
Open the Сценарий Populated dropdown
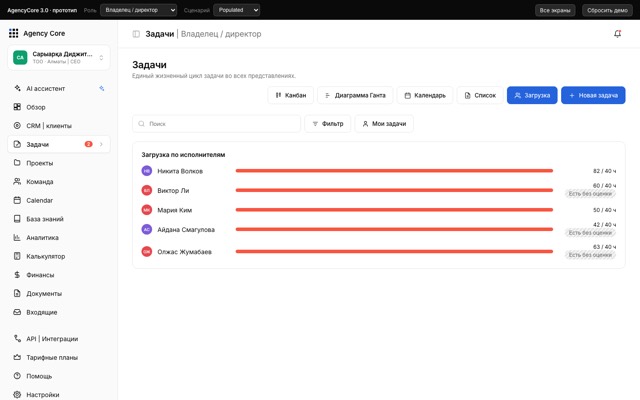pyautogui.click(x=237, y=10)
